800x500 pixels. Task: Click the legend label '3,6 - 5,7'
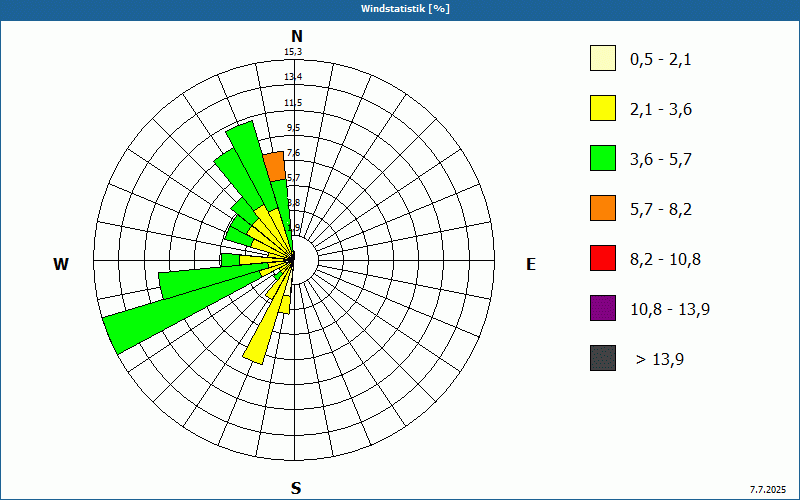click(661, 160)
